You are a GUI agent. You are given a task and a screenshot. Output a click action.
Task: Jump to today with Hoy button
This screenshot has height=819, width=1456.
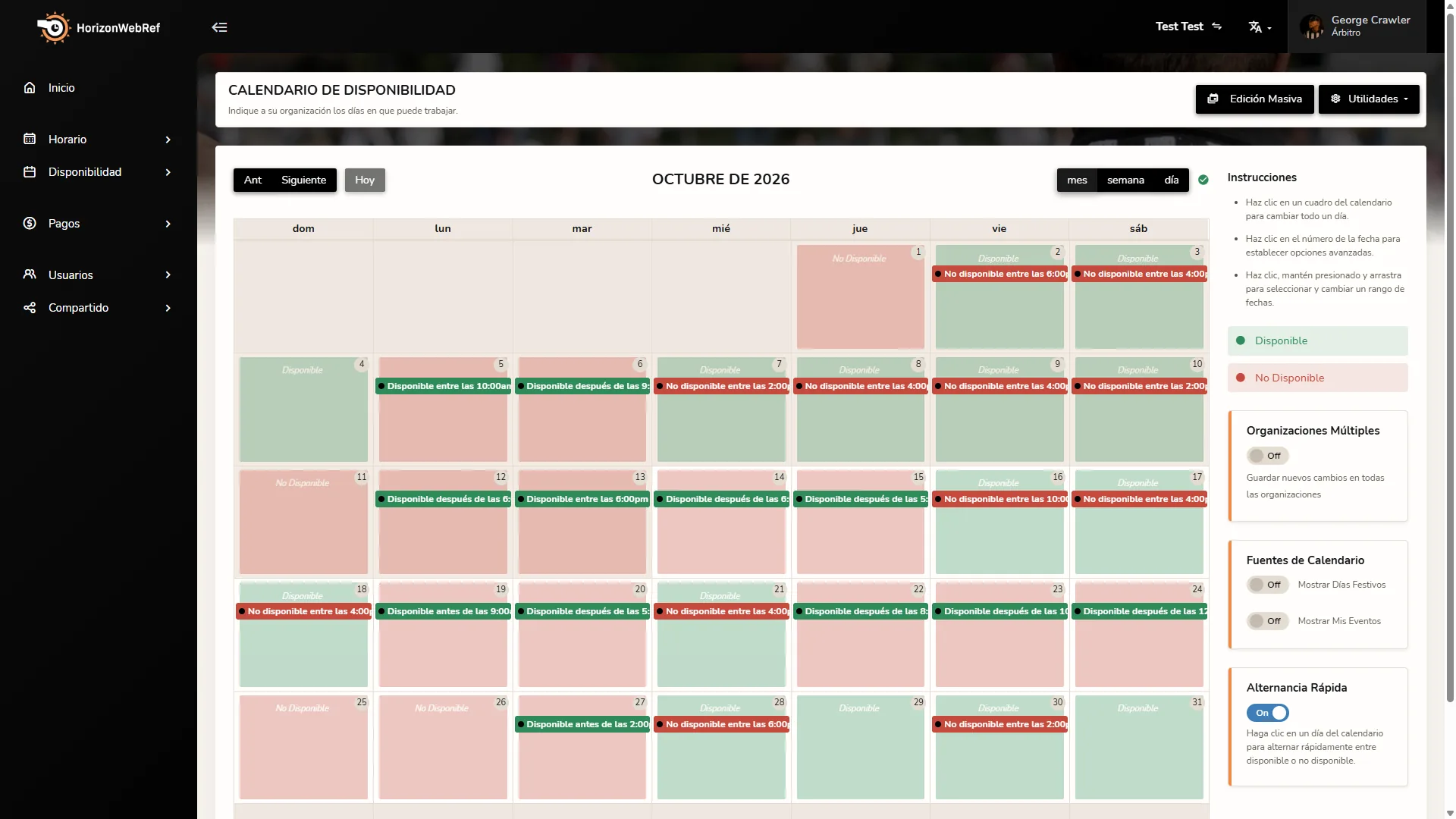(365, 180)
